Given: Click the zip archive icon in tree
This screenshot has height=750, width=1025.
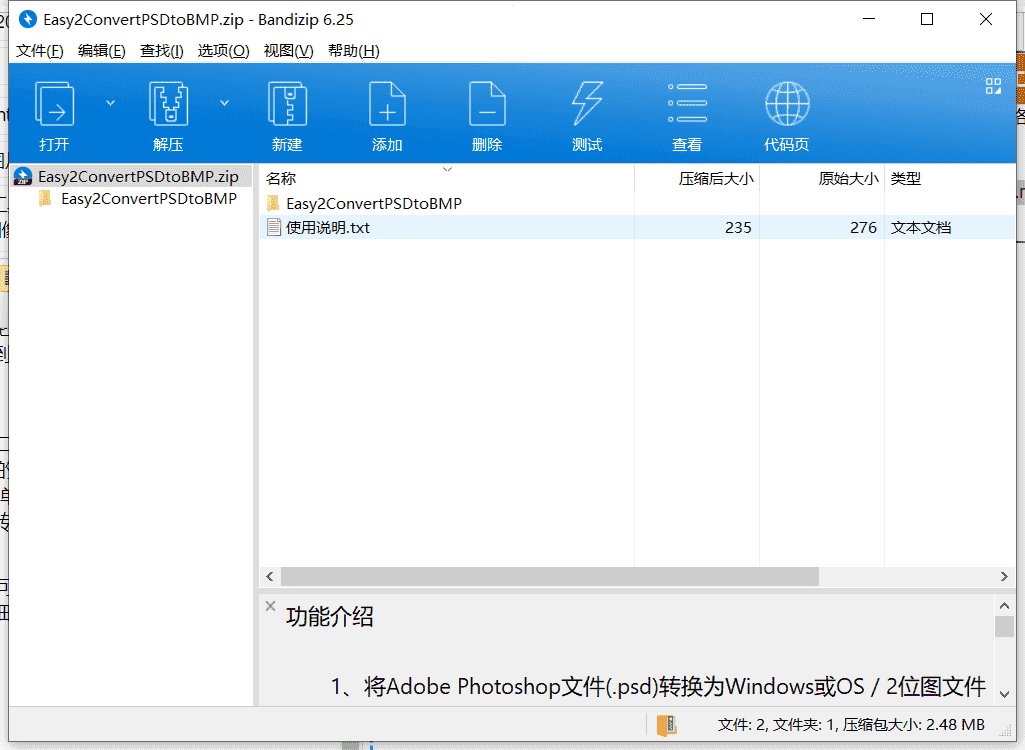Looking at the screenshot, I should [23, 177].
